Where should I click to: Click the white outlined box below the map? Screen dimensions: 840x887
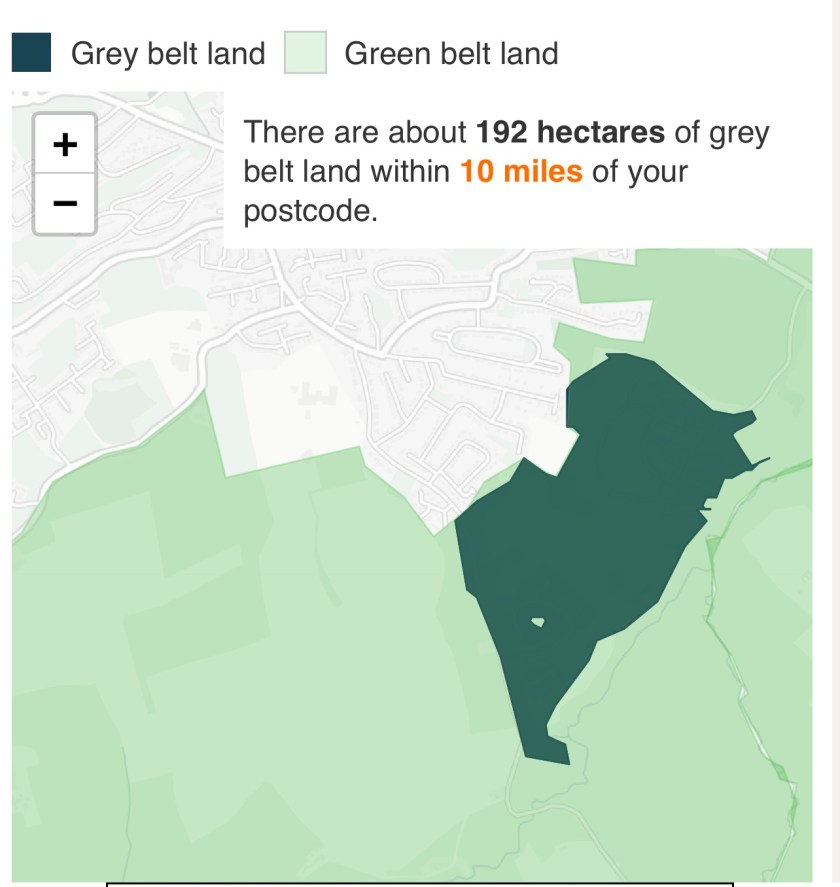pyautogui.click(x=420, y=884)
